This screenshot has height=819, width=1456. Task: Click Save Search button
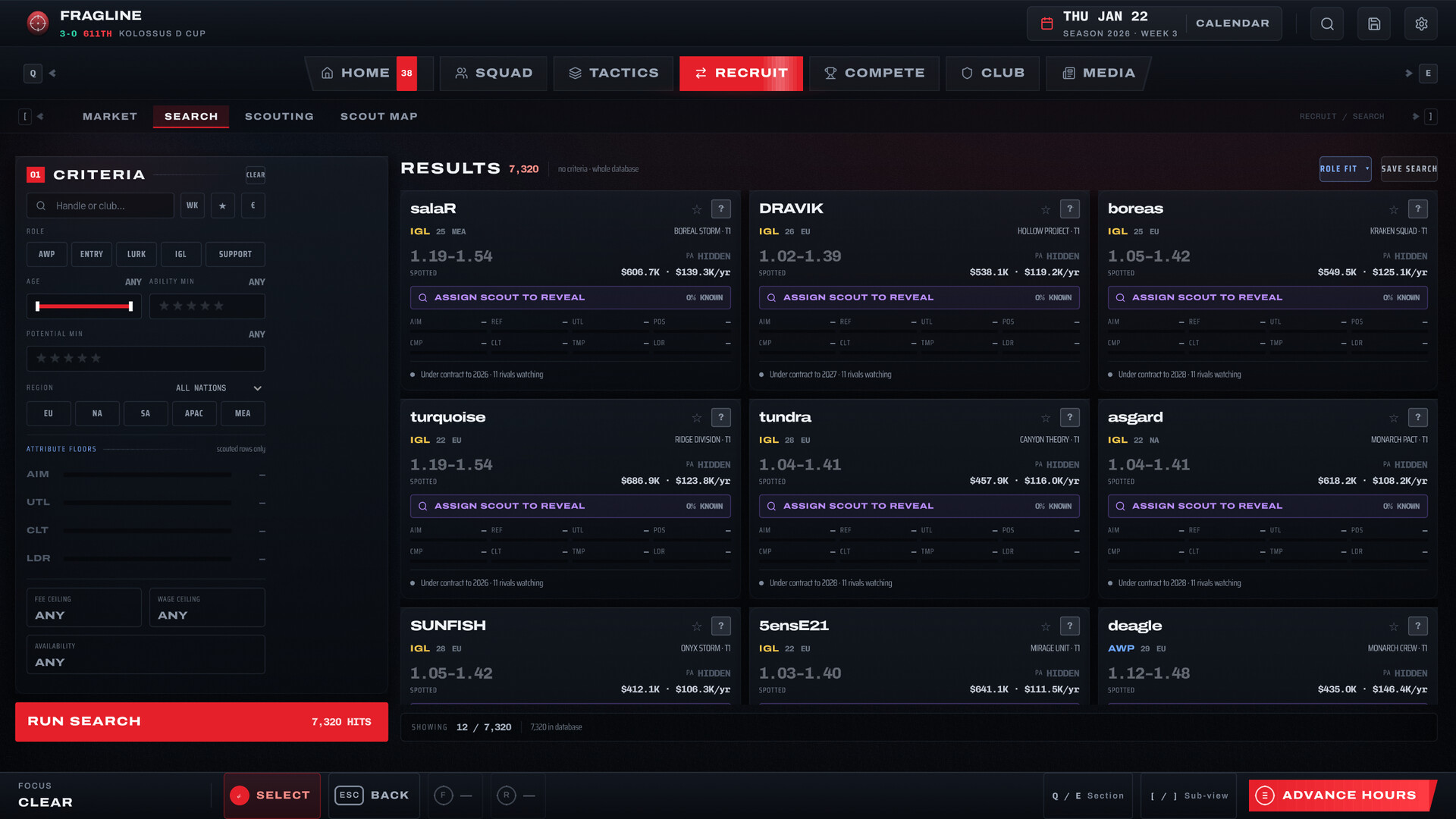point(1409,169)
